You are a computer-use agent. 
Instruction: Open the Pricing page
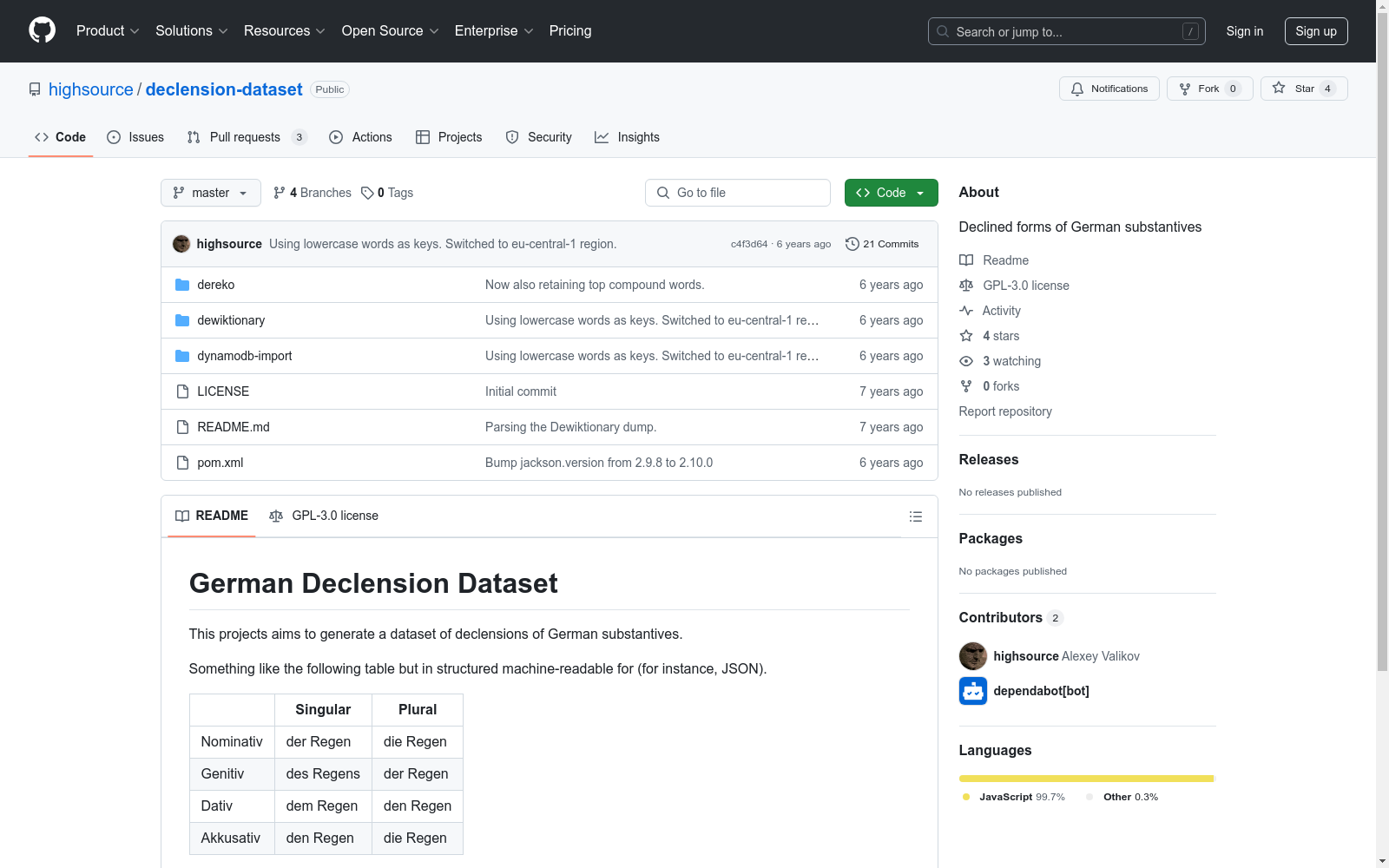(x=570, y=31)
